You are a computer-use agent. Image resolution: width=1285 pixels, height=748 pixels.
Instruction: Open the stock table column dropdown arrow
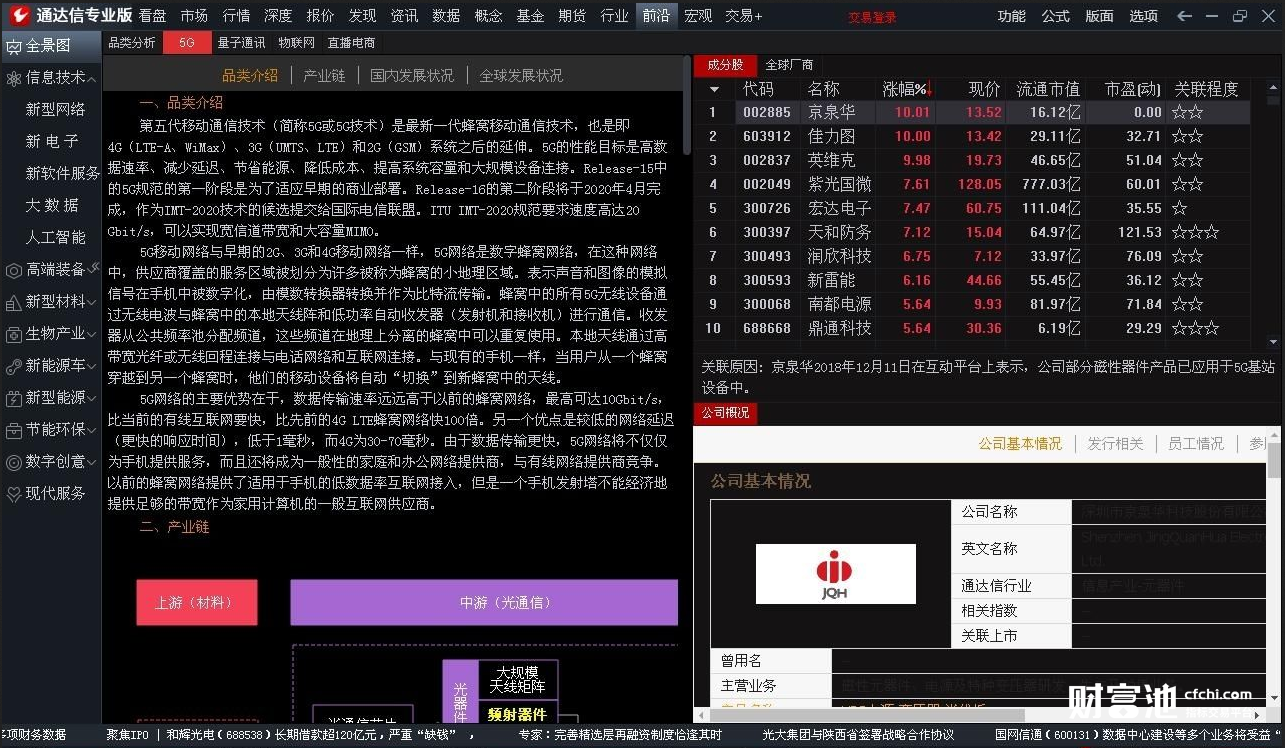coord(713,89)
